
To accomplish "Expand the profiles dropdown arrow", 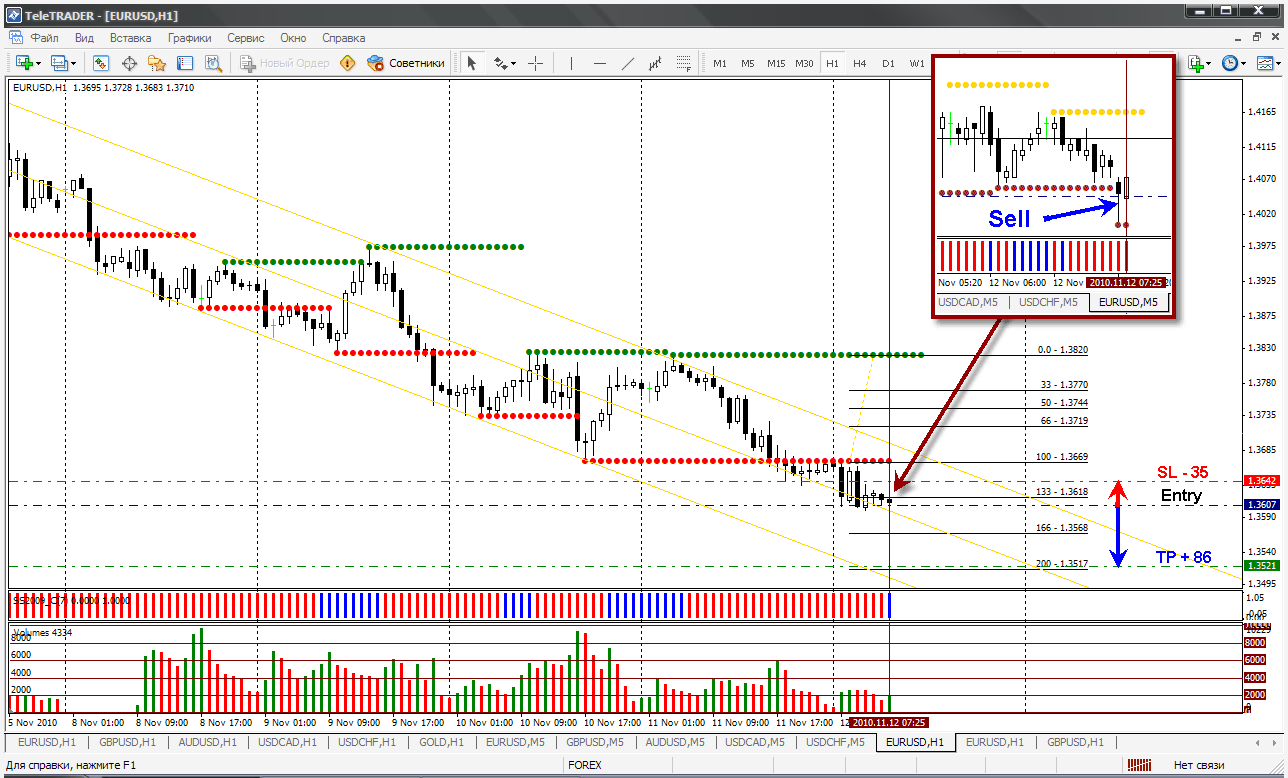I will tap(74, 63).
